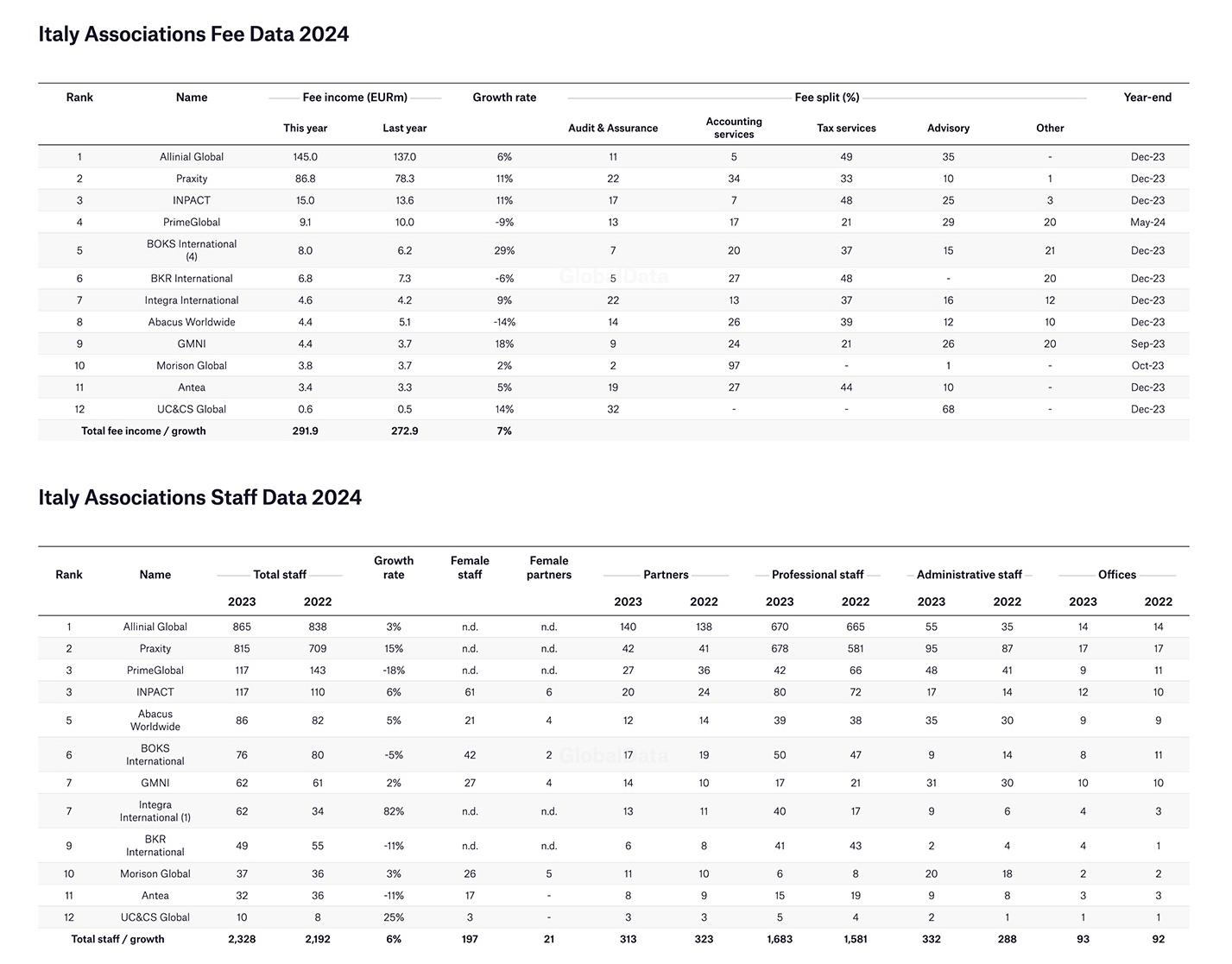The image size is (1232, 964).
Task: Select the Integra International (1) name cell
Action: [x=155, y=811]
